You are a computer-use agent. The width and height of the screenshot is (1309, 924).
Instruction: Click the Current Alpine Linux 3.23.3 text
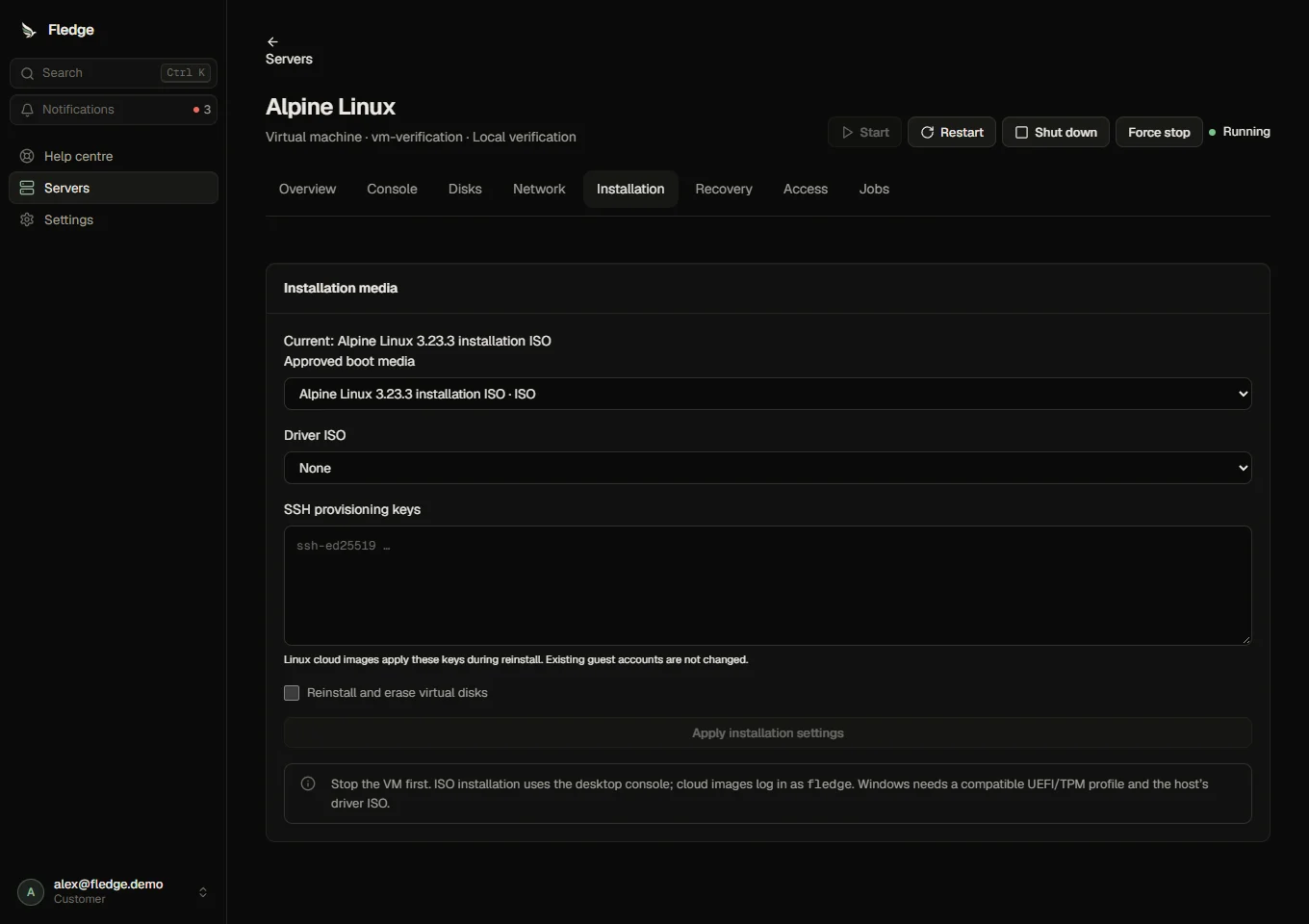(x=418, y=341)
